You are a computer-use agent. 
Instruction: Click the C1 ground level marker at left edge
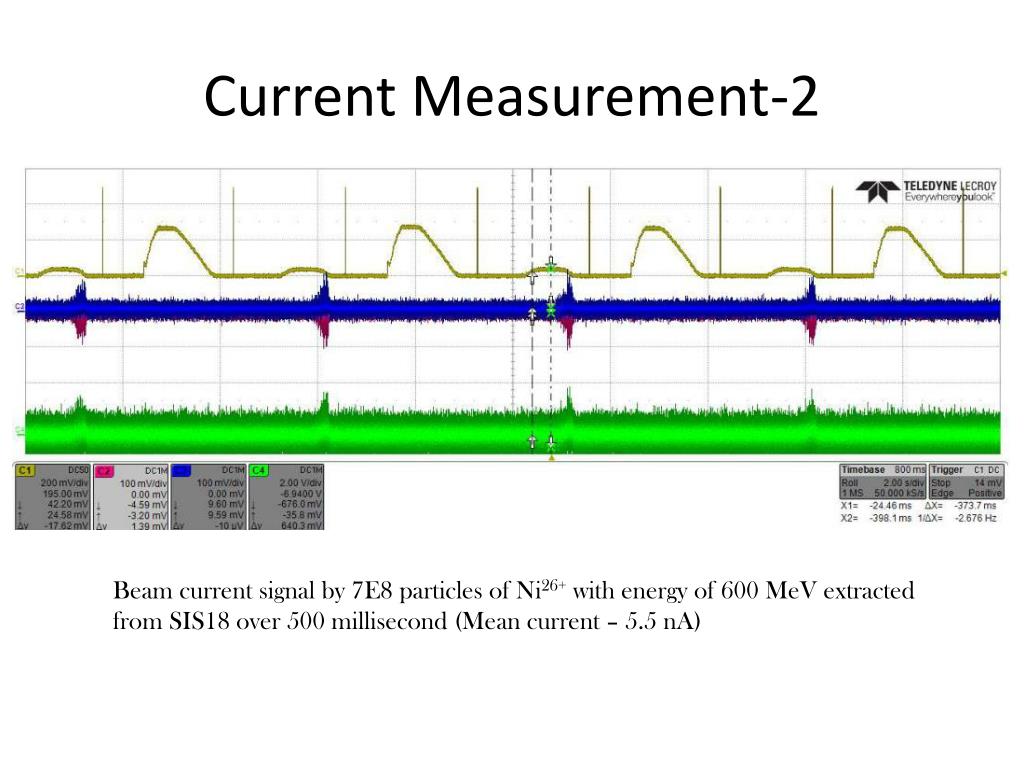pyautogui.click(x=20, y=271)
